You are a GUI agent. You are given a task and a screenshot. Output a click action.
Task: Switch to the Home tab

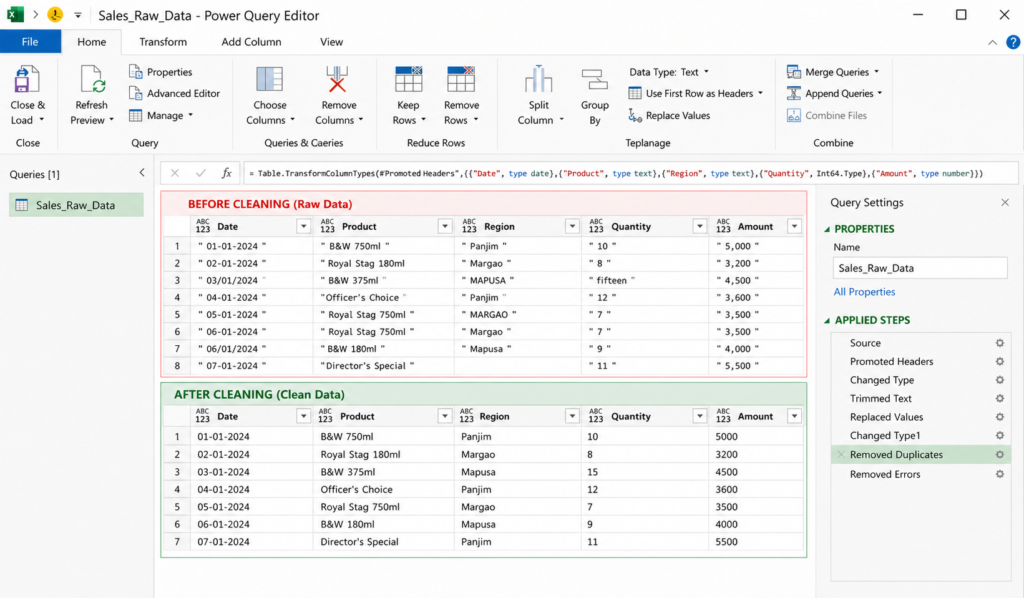tap(91, 42)
